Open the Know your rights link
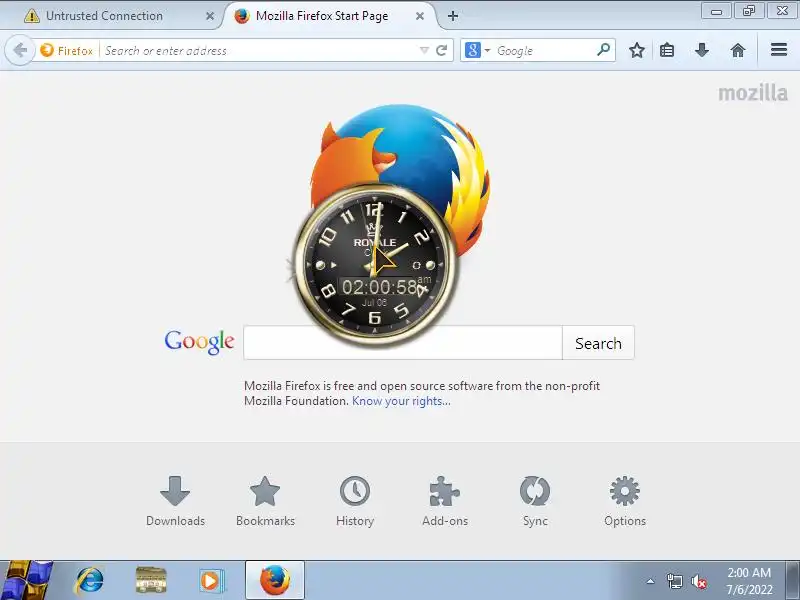This screenshot has width=800, height=600. click(x=401, y=401)
